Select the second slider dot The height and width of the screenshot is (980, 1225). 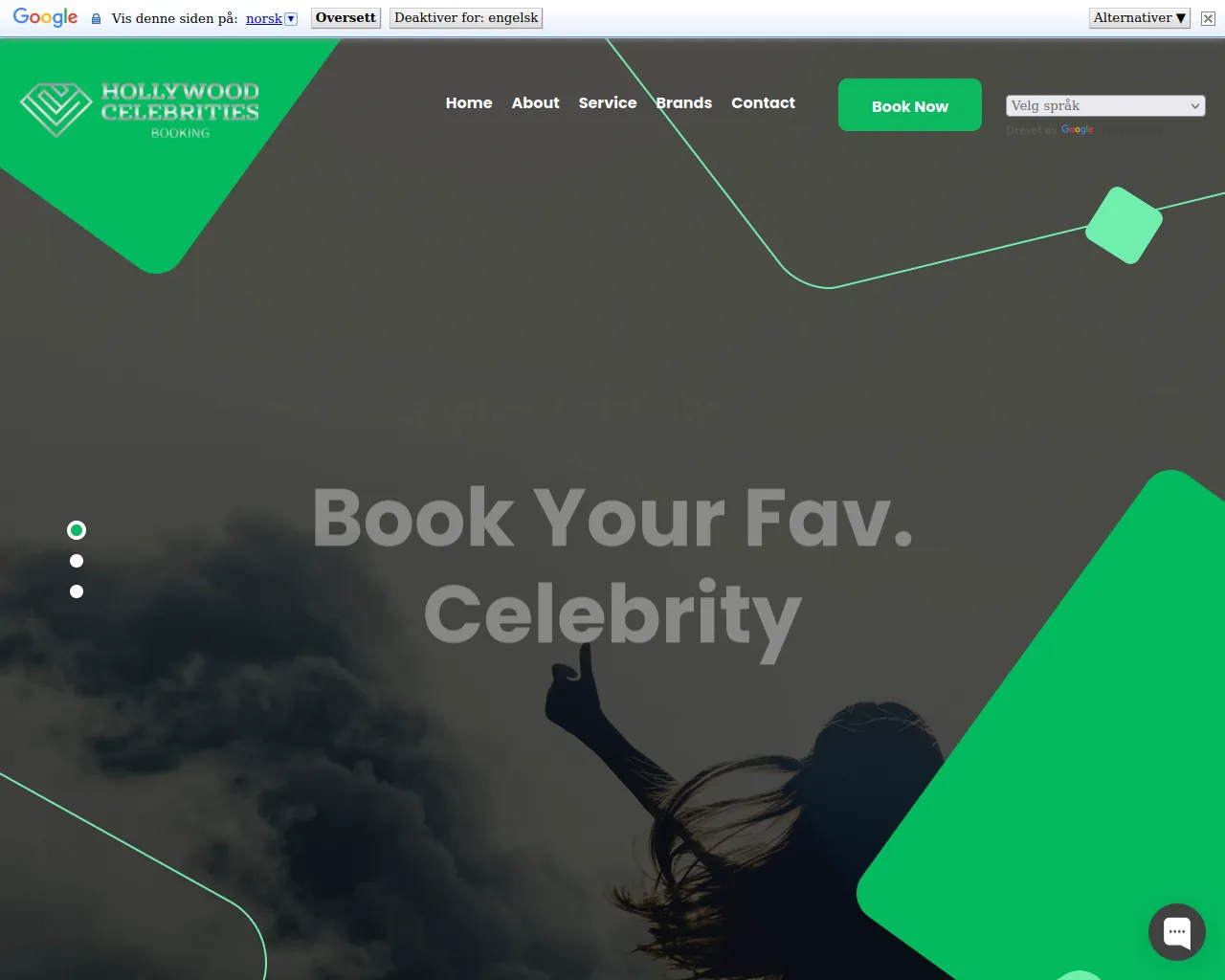click(x=77, y=561)
